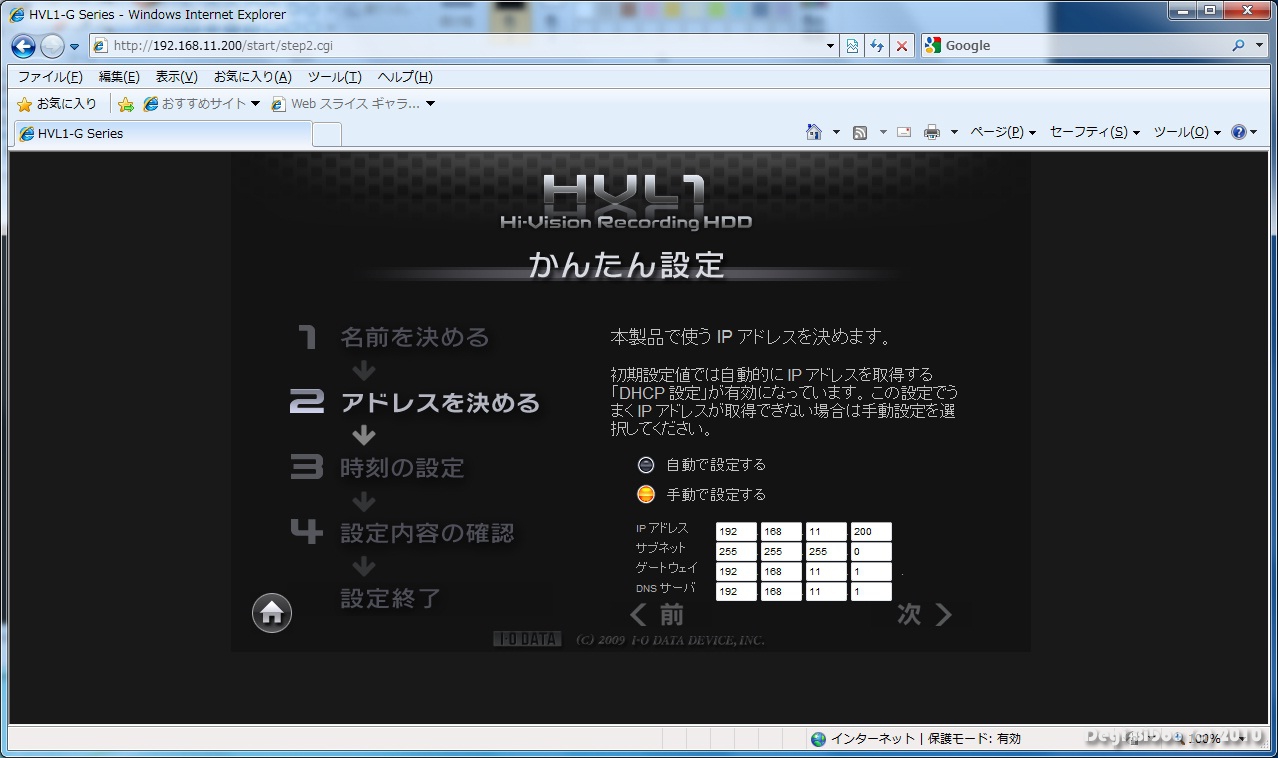Click the ゲートウェイ field showing 1

(871, 572)
